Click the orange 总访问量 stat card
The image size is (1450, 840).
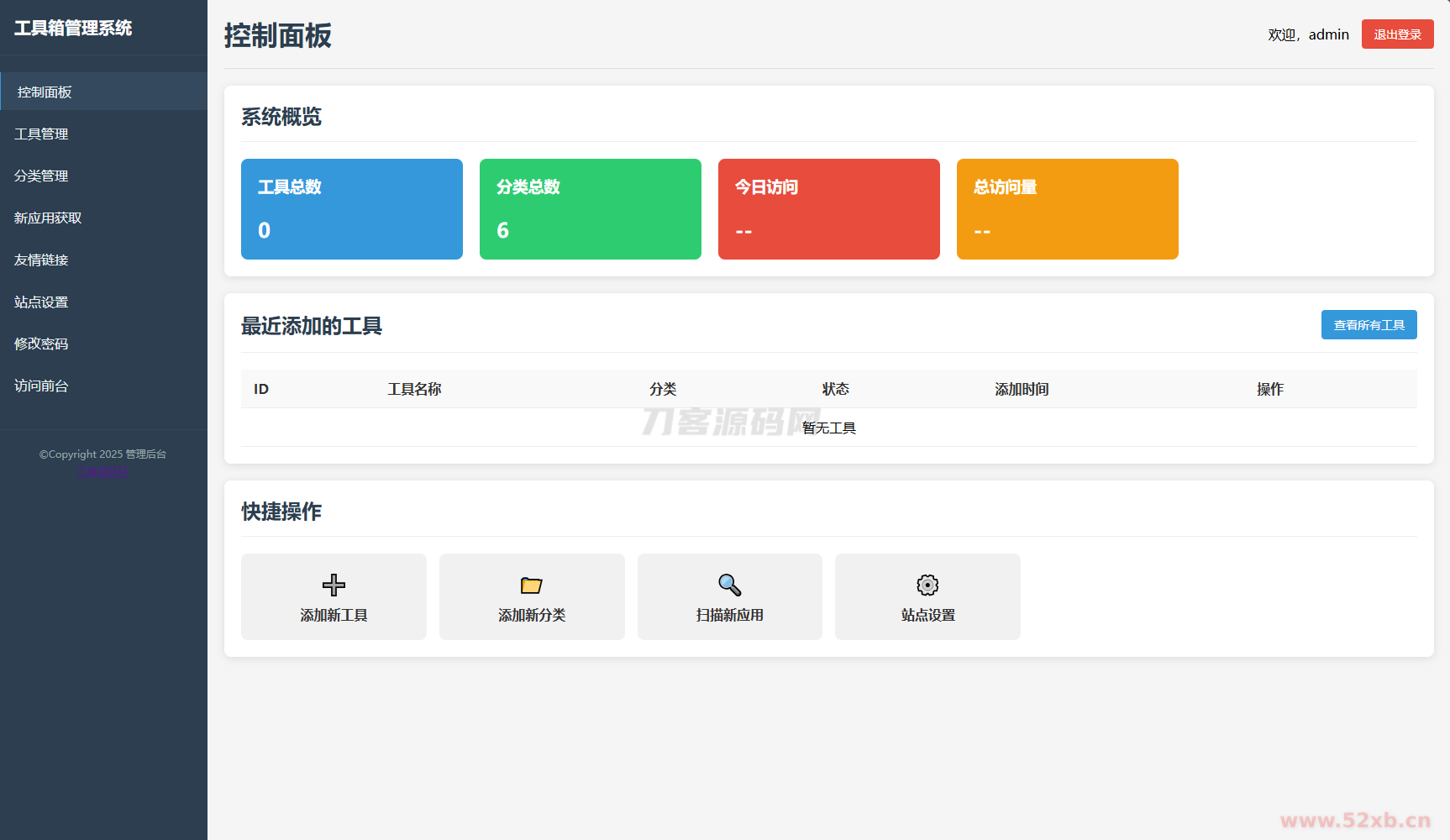[1067, 209]
